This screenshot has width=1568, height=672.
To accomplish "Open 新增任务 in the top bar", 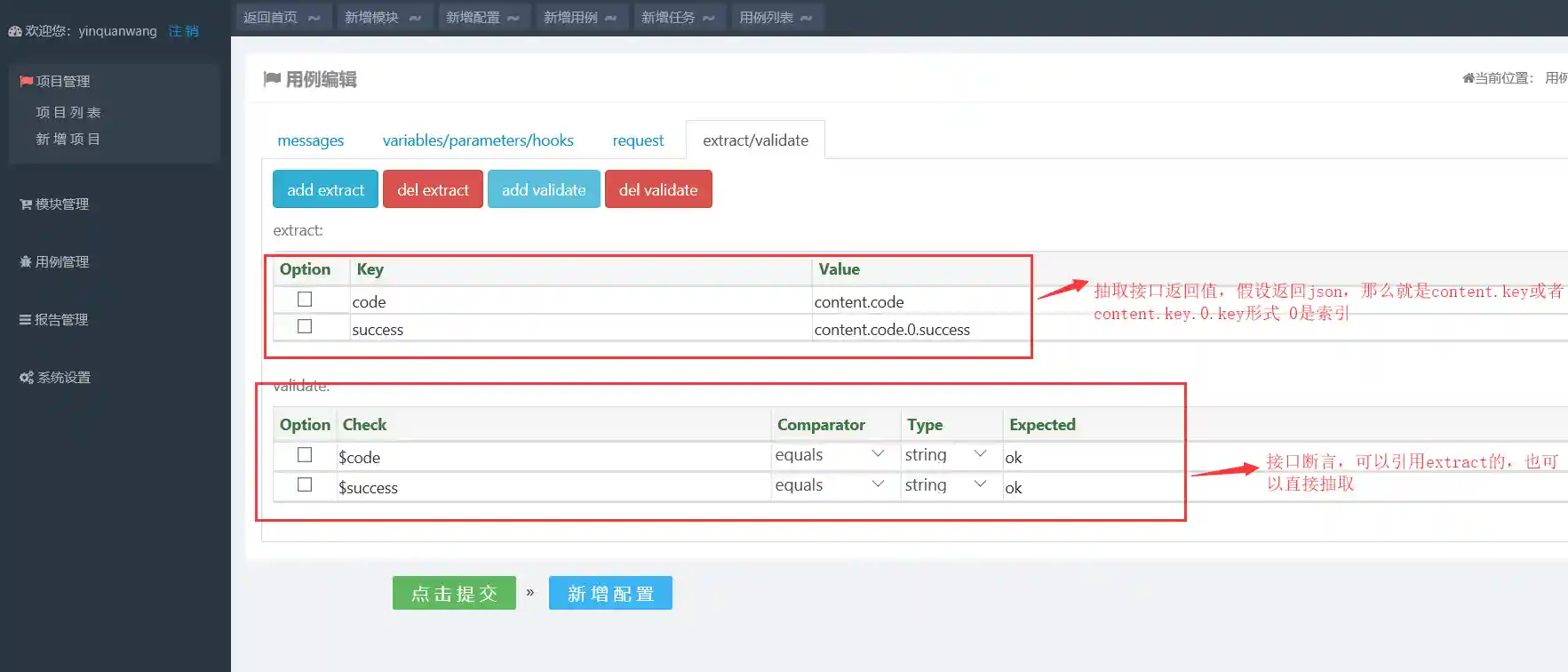I will [681, 17].
